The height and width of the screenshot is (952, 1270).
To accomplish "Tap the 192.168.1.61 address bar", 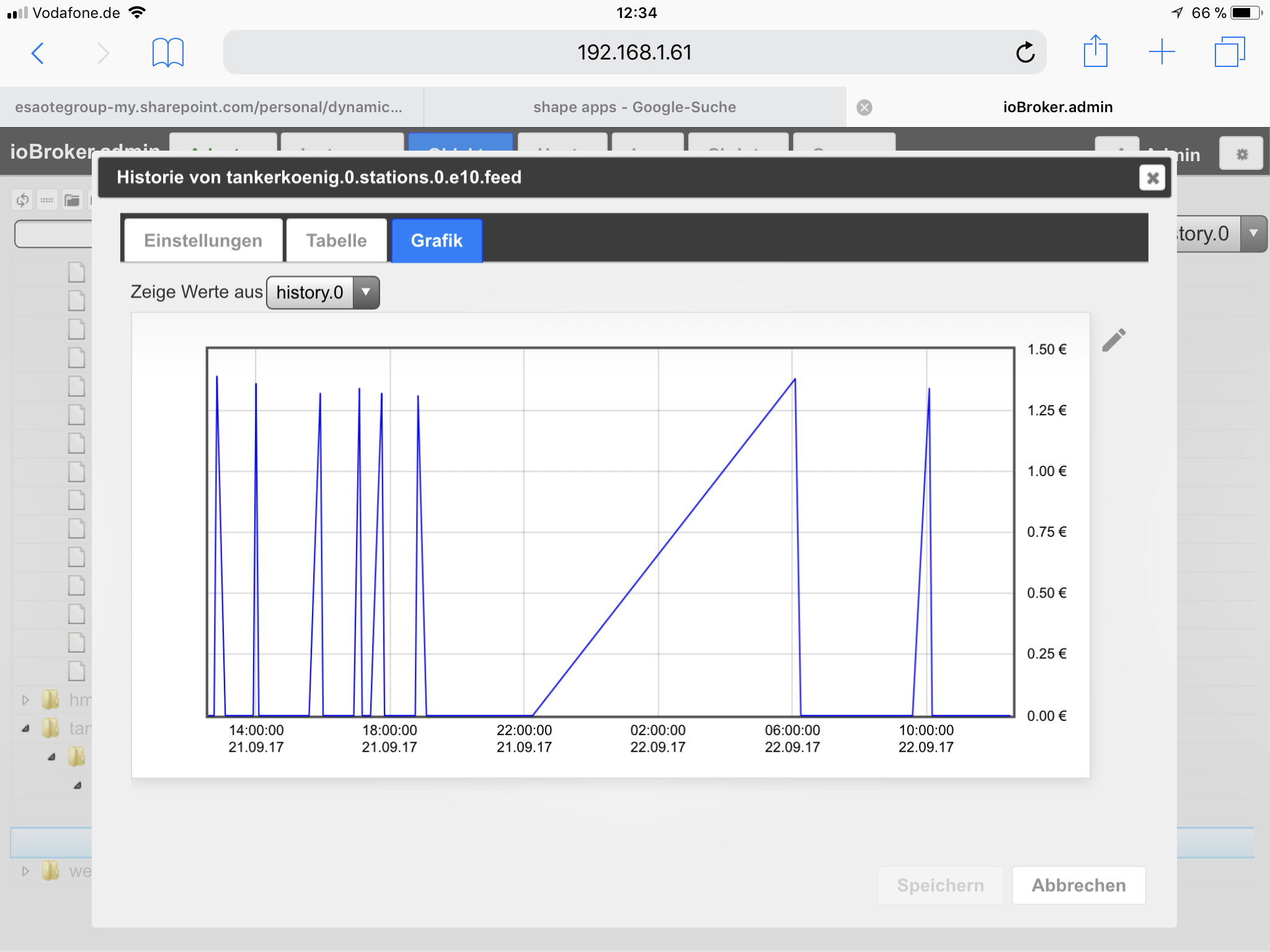I will (634, 53).
